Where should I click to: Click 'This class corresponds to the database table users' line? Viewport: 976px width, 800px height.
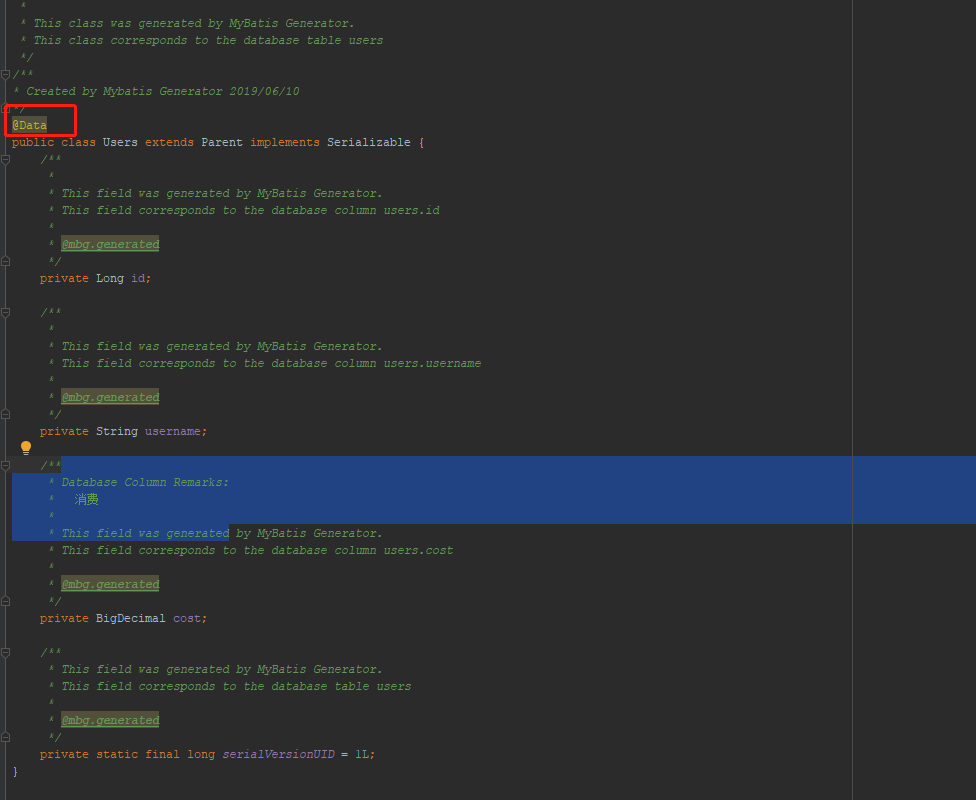(208, 40)
